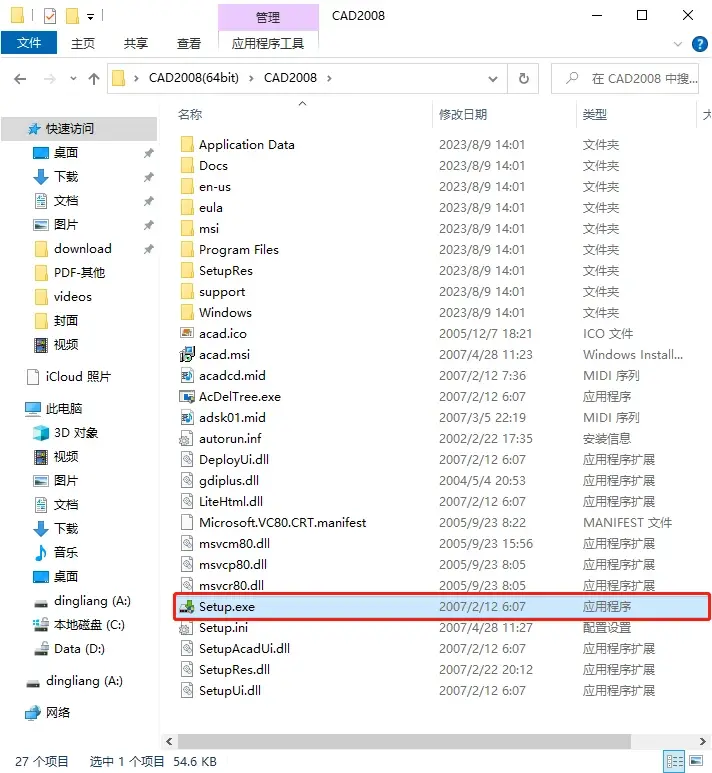
Task: Switch to the 主页 ribbon tab
Action: (83, 43)
